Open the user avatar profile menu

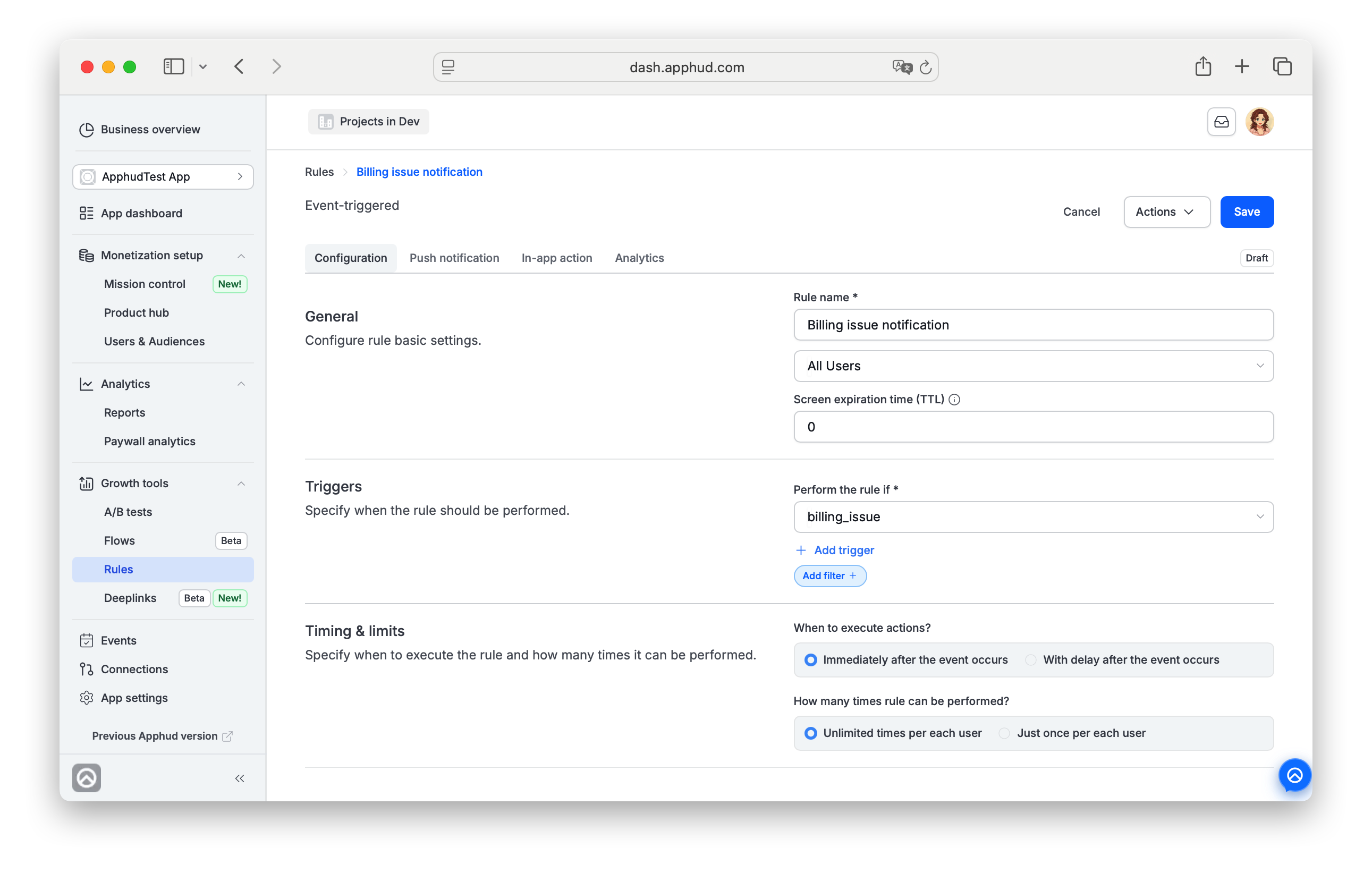(1259, 122)
